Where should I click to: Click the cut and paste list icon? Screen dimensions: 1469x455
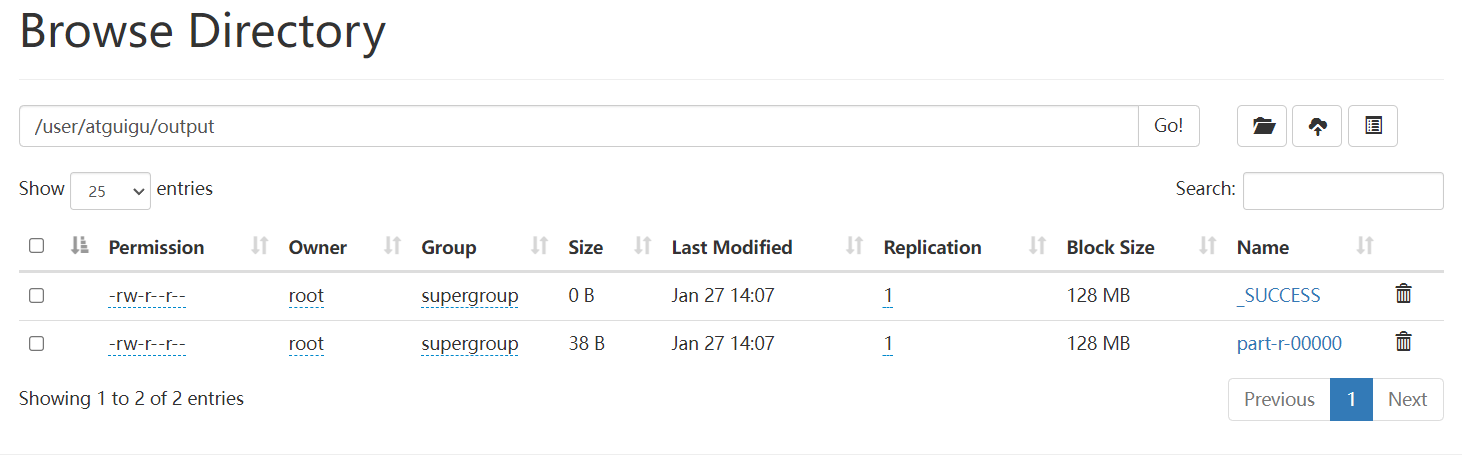pos(1373,126)
